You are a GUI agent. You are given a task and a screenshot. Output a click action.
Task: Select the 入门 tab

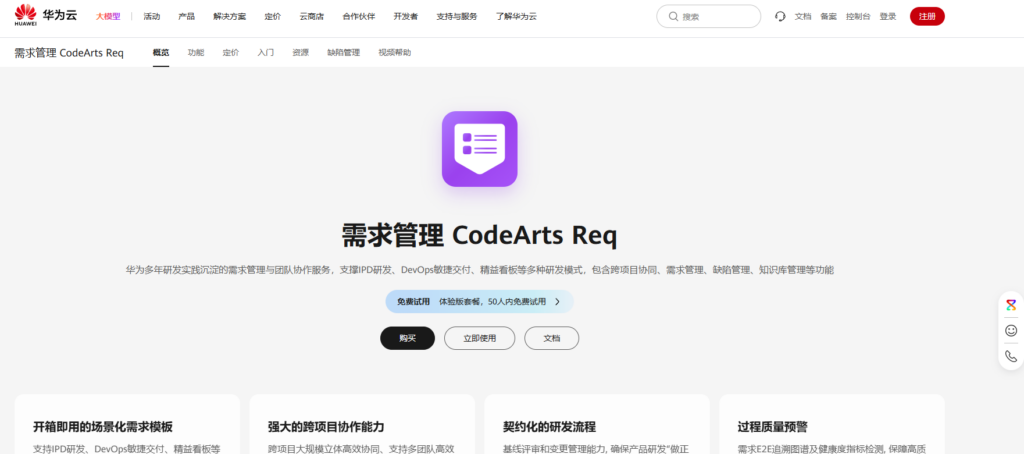pos(266,52)
